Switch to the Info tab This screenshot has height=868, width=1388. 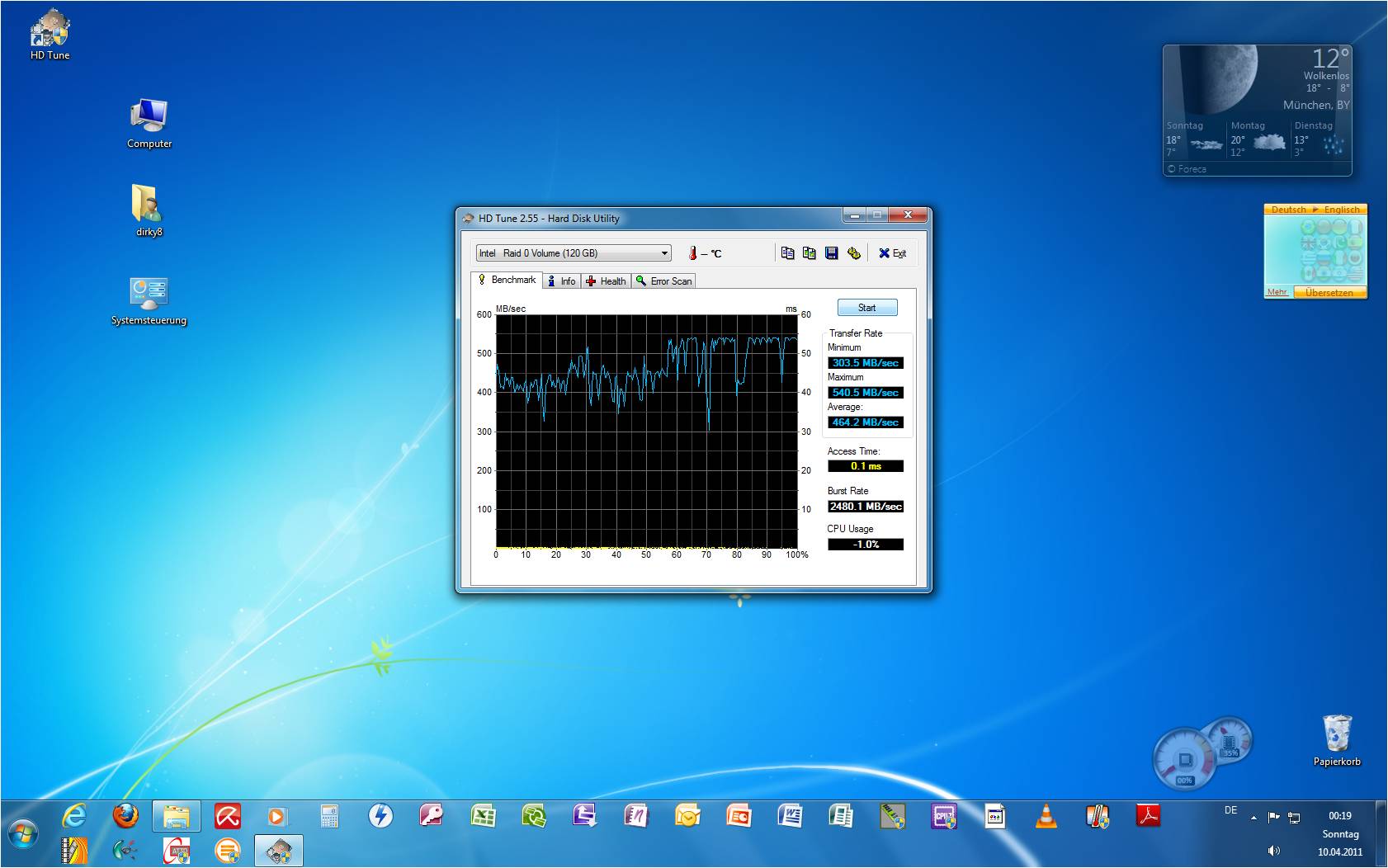[562, 281]
